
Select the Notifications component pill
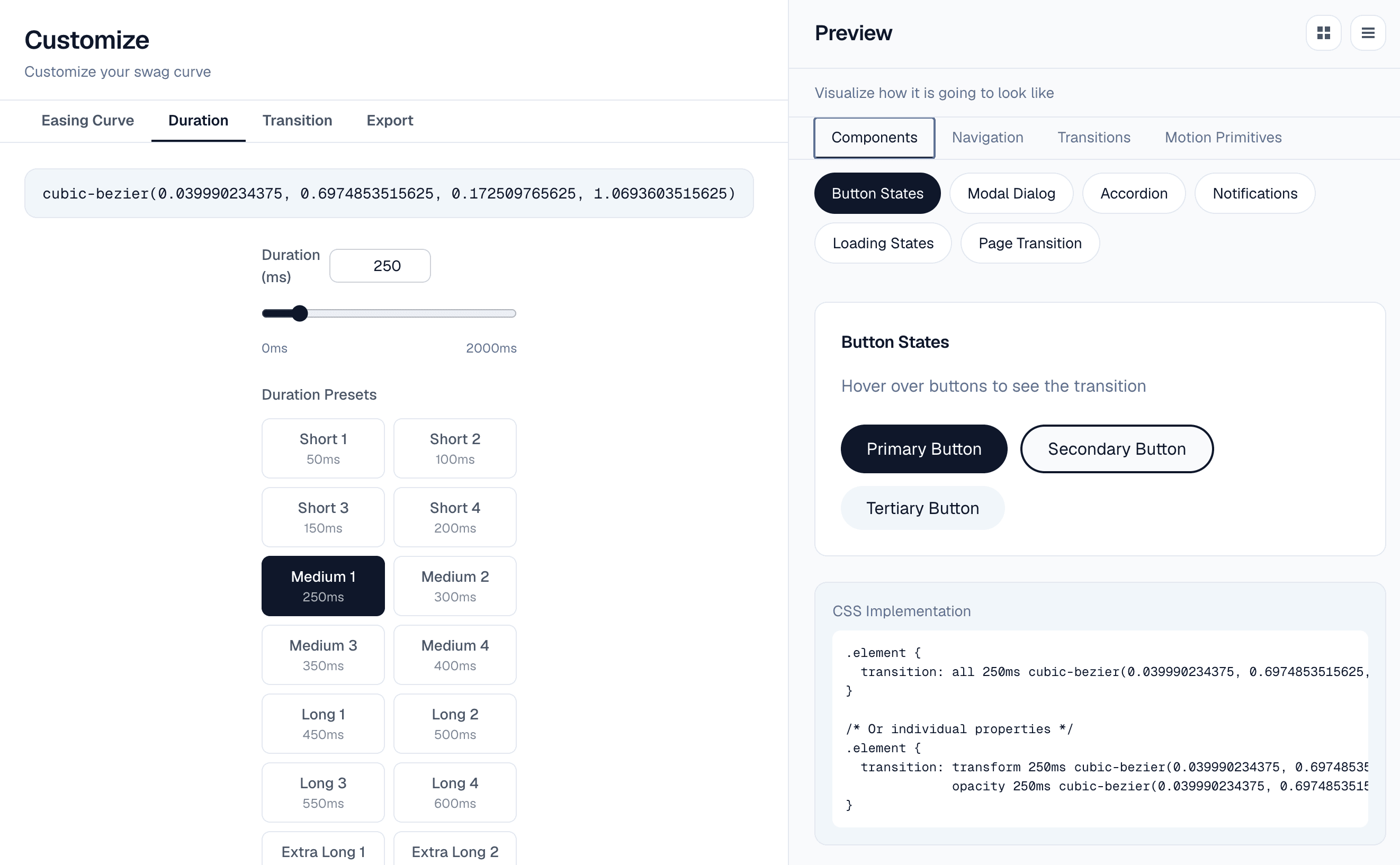(x=1255, y=193)
